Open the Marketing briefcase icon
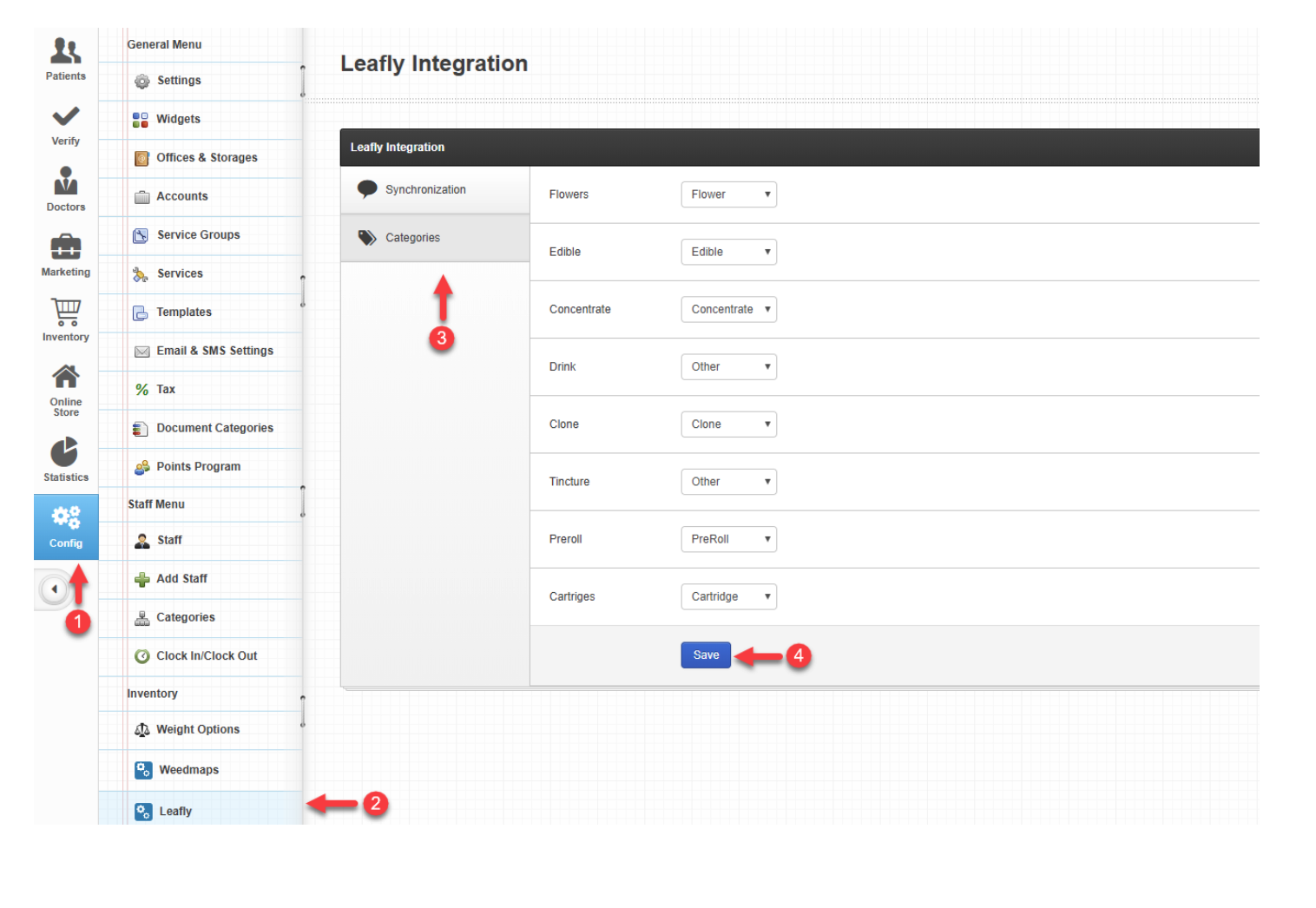 66,247
